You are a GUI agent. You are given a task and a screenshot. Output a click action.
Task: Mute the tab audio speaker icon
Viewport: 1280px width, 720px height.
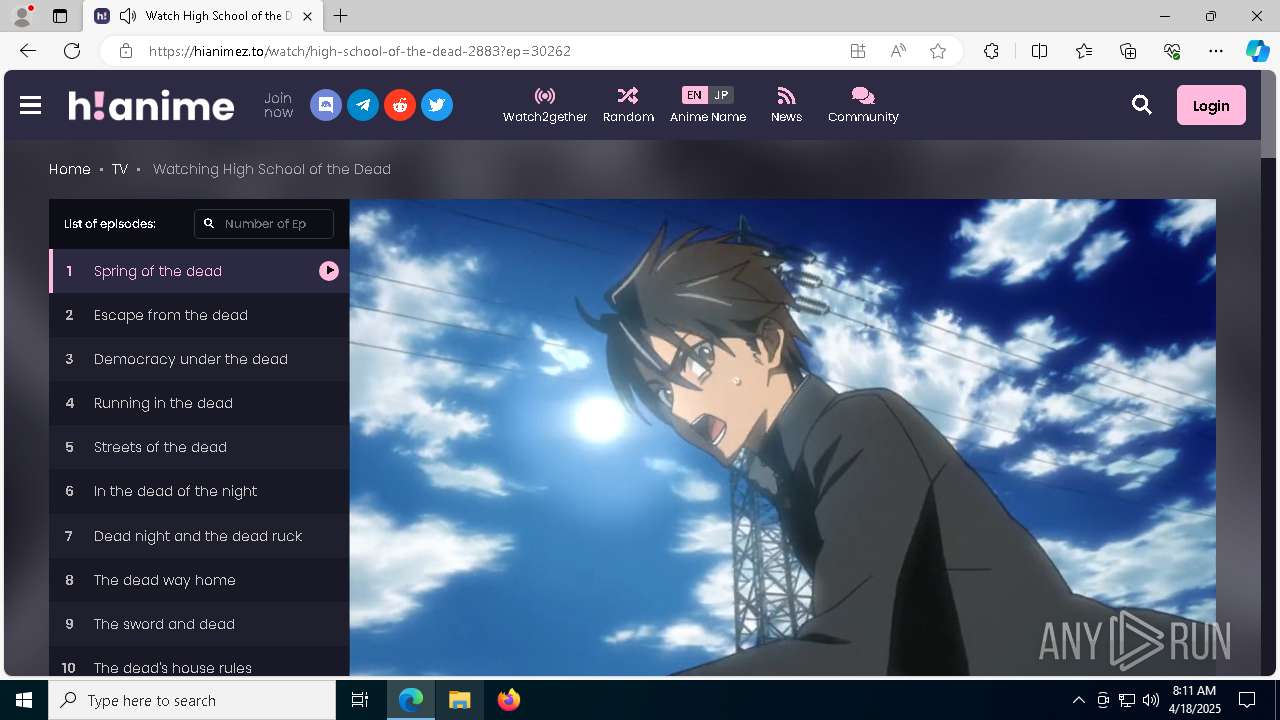127,16
